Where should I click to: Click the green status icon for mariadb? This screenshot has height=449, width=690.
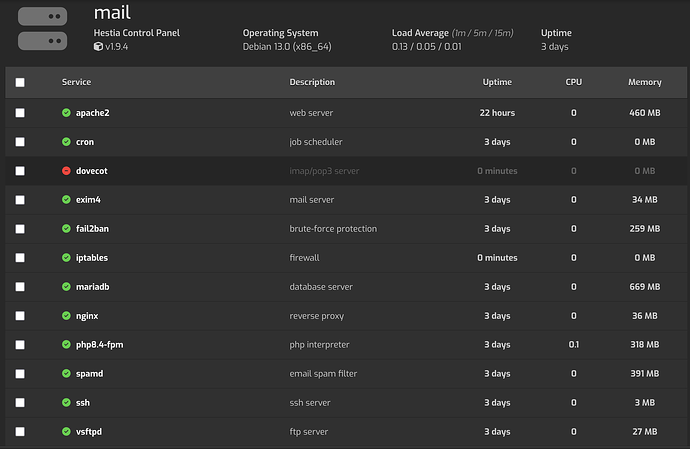coord(66,287)
